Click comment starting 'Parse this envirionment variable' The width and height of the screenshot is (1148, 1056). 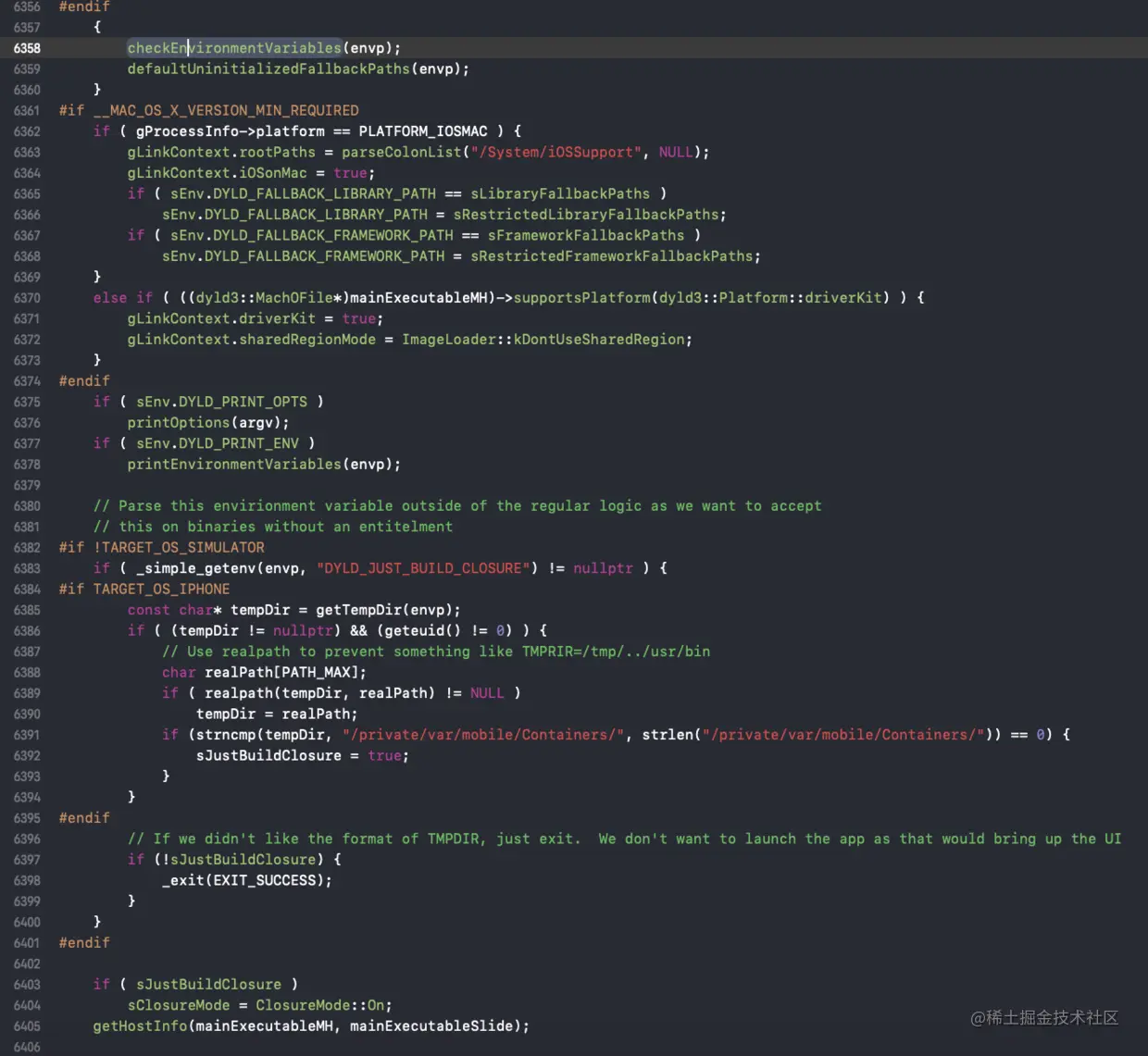pyautogui.click(x=457, y=506)
